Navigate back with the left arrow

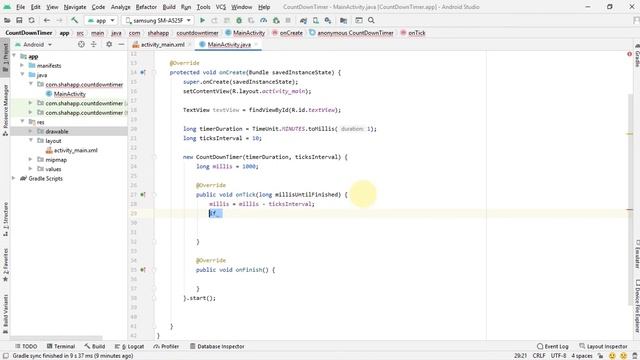pyautogui.click(x=47, y=20)
